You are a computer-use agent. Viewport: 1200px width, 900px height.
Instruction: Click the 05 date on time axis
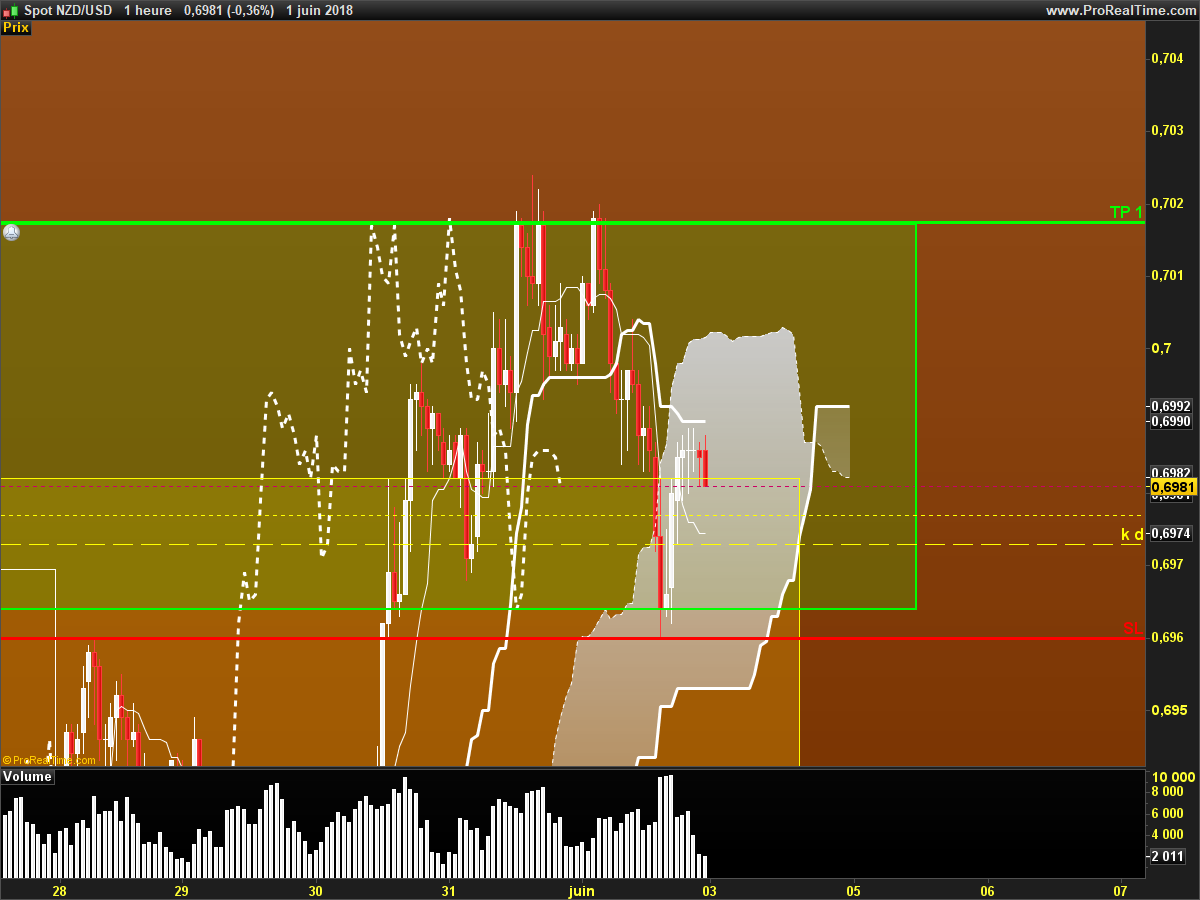[x=853, y=890]
